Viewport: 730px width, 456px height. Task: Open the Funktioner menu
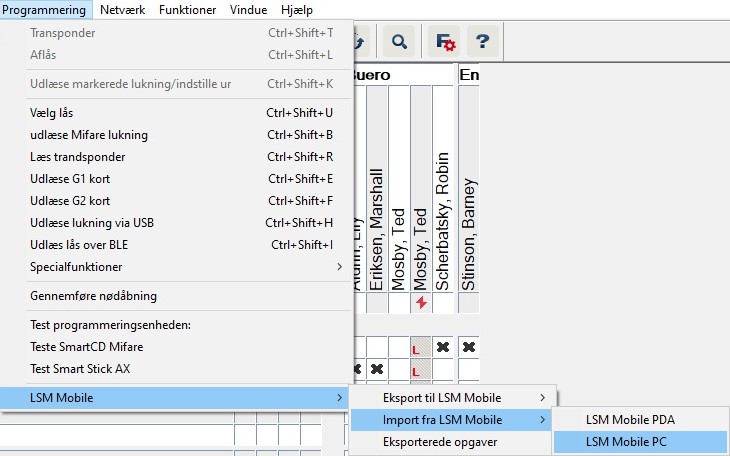[188, 9]
